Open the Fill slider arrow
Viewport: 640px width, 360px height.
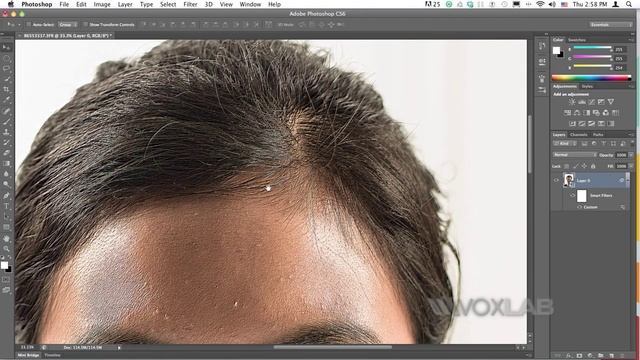(x=631, y=166)
